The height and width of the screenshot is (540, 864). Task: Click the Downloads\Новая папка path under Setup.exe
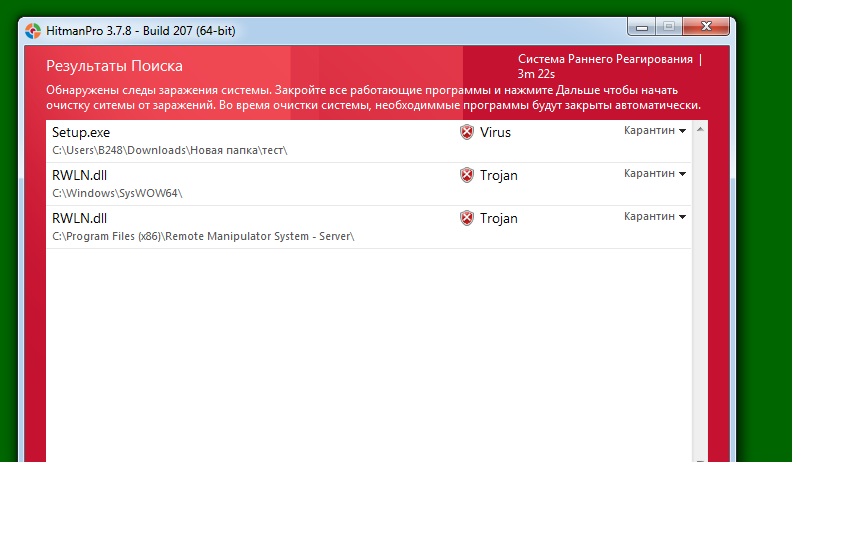pyautogui.click(x=170, y=150)
